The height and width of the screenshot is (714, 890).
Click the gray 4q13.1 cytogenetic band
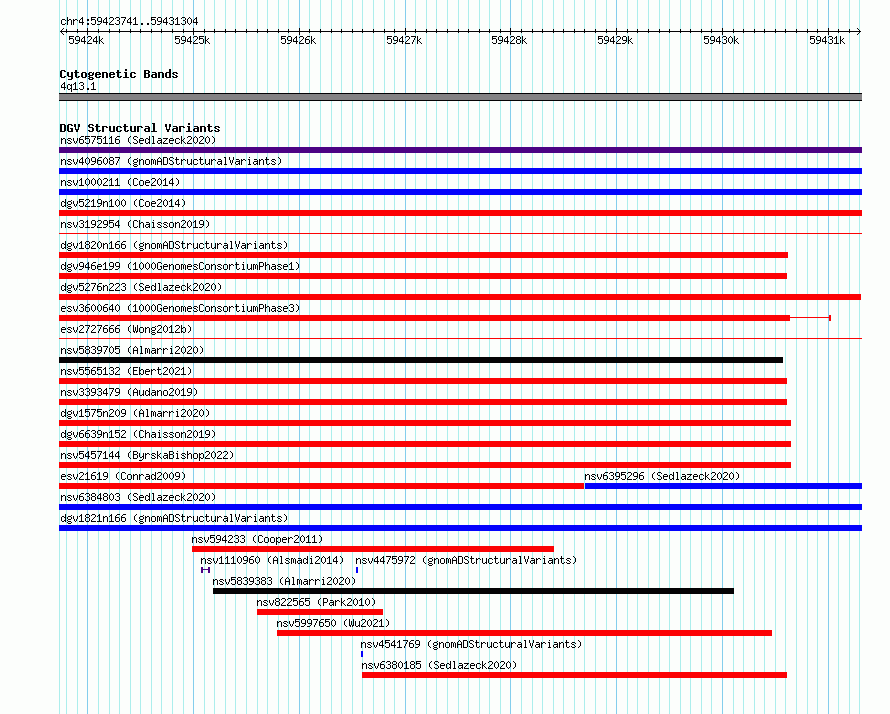coord(460,97)
